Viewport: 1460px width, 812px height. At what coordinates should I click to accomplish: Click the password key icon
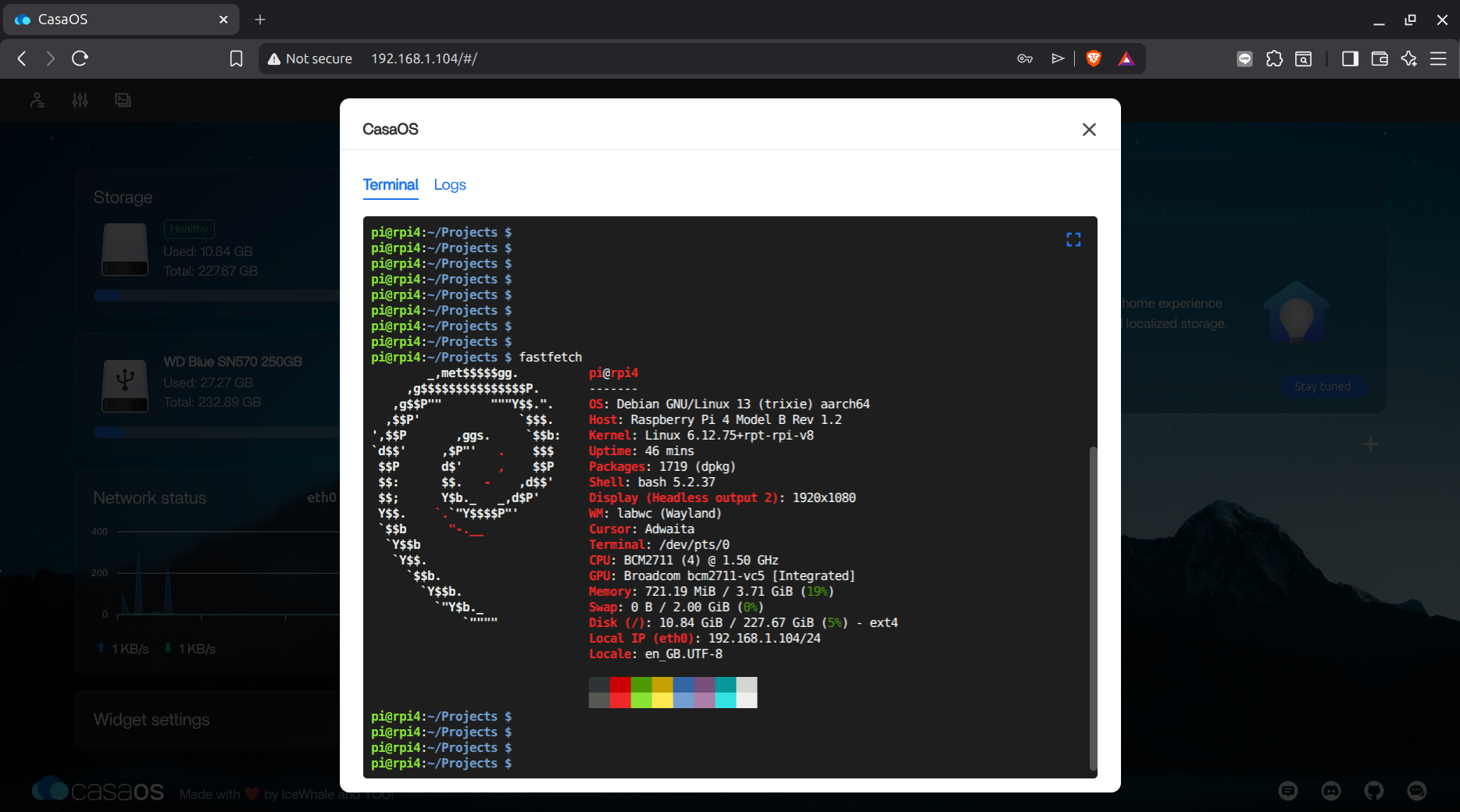coord(1025,59)
